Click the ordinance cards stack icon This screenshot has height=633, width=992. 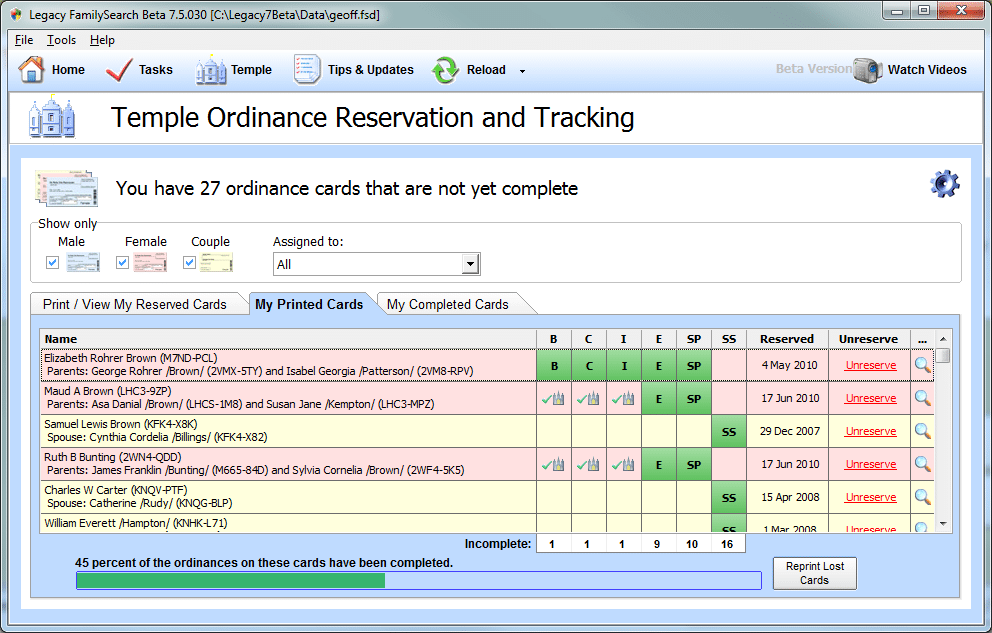pos(67,188)
